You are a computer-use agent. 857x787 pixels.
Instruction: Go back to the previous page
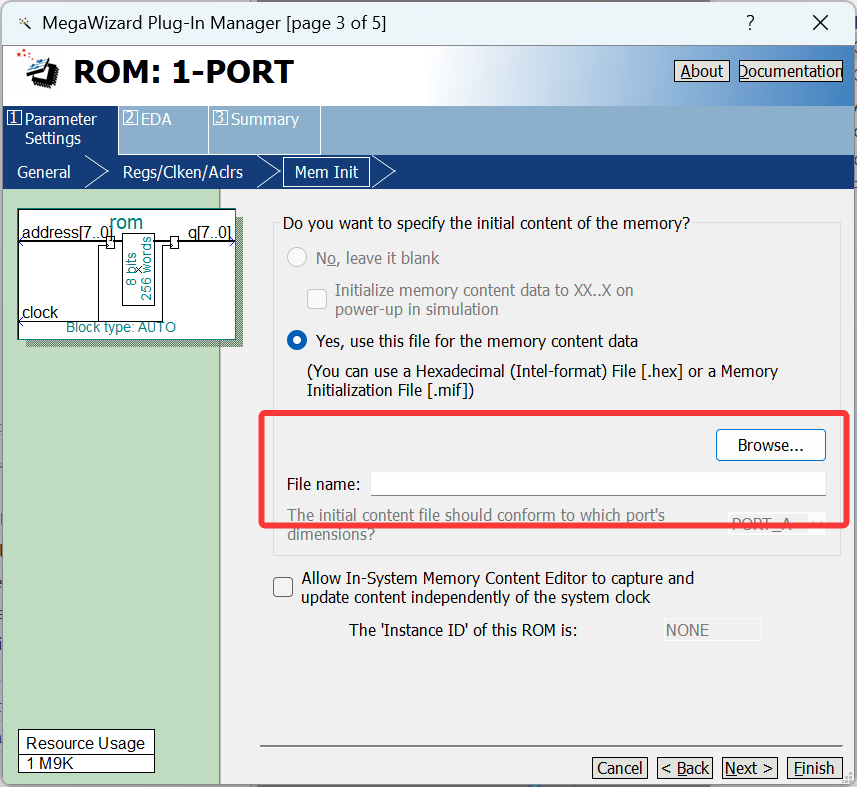tap(685, 768)
